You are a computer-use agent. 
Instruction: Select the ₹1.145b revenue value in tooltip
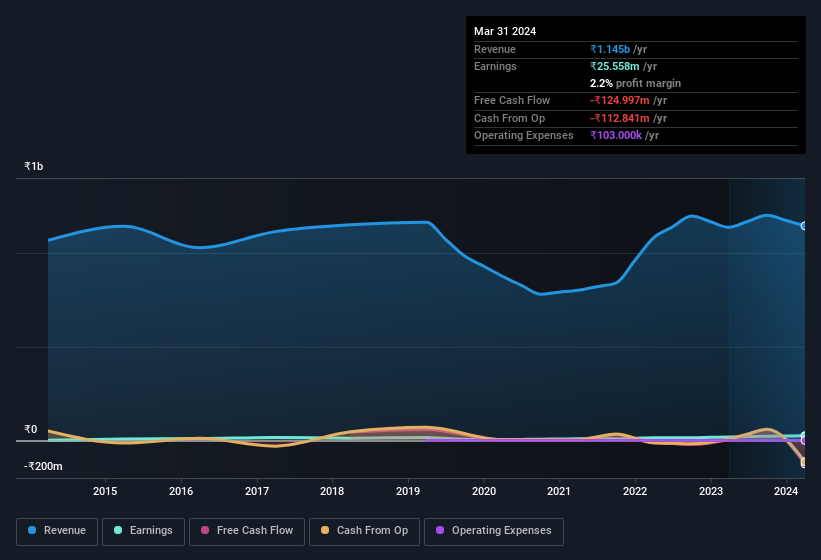click(609, 49)
